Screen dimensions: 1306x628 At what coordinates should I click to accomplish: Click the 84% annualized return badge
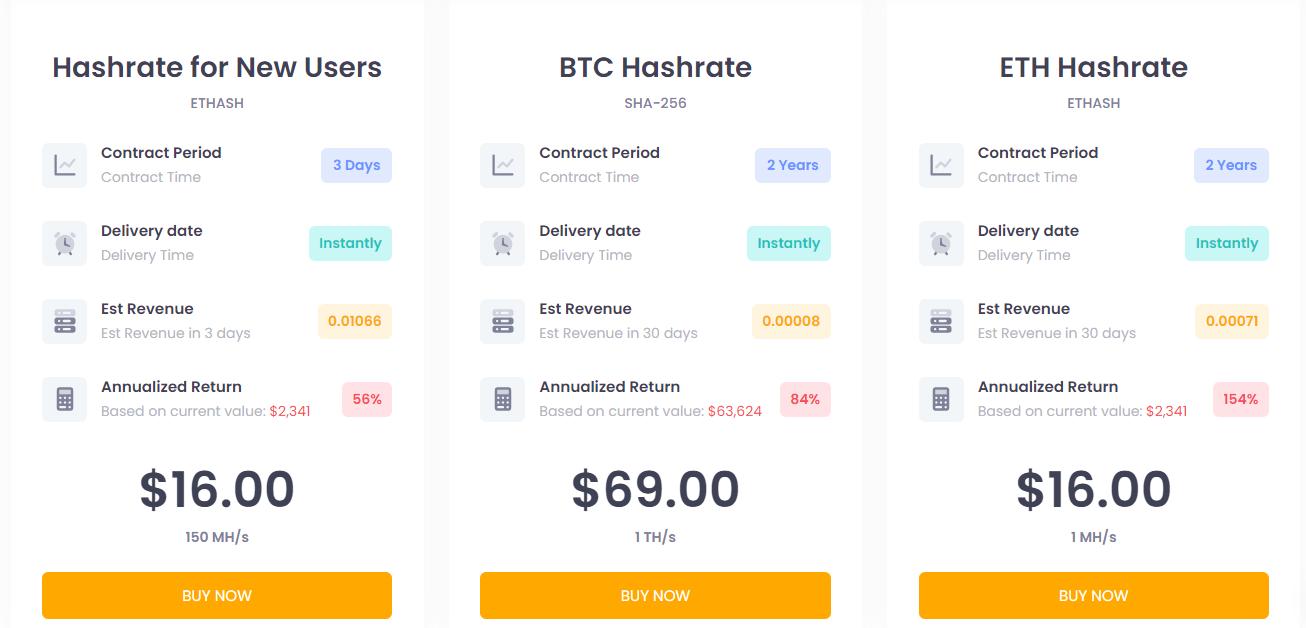[x=805, y=399]
